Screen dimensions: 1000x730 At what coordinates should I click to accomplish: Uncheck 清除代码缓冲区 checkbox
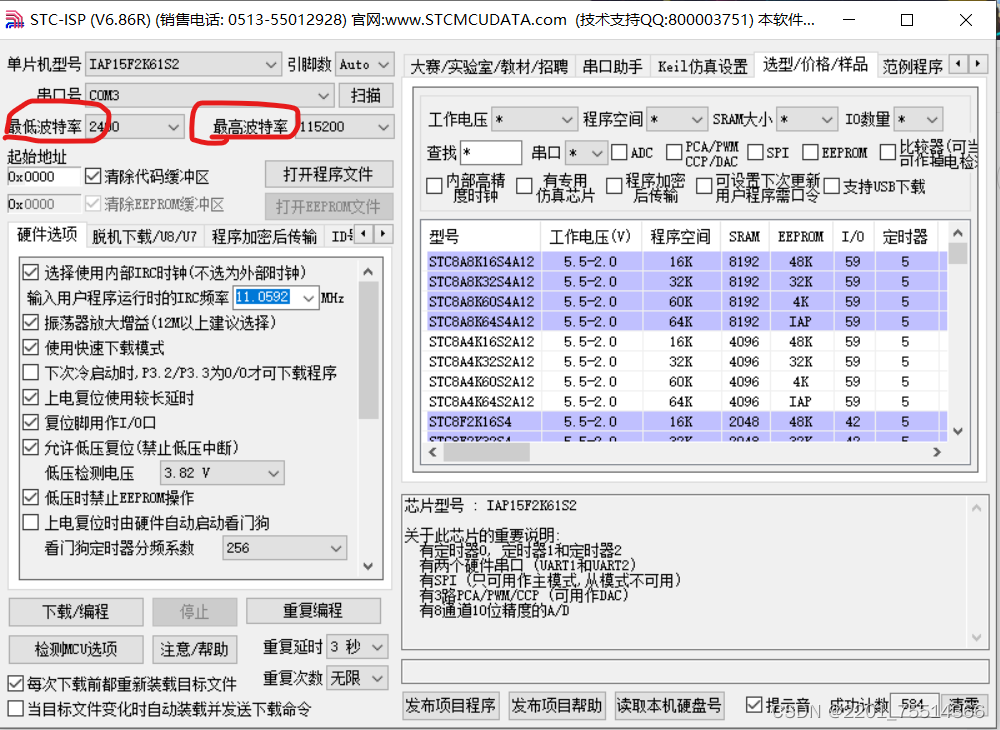point(93,176)
